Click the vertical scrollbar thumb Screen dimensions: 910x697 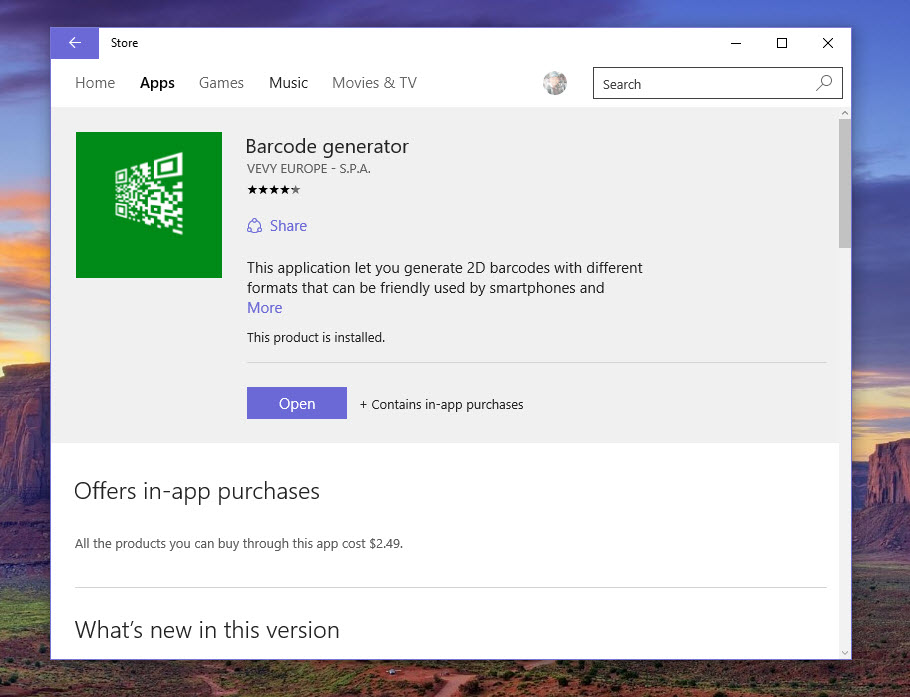tap(844, 183)
